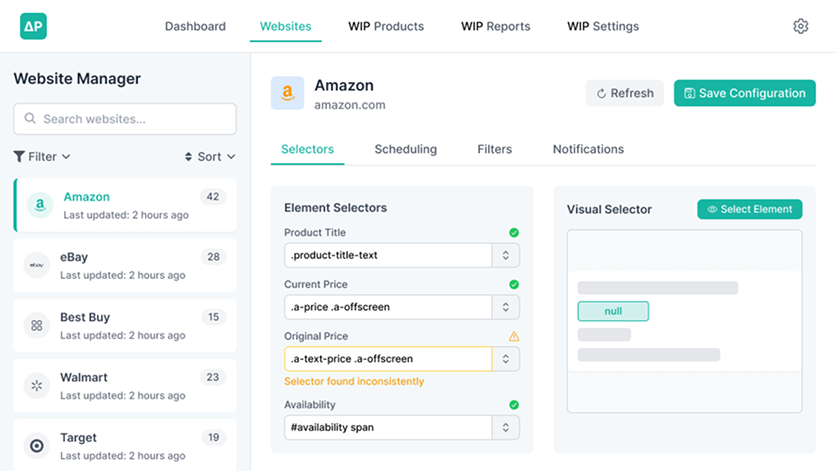Image resolution: width=836 pixels, height=471 pixels.
Task: Switch to the Scheduling tab
Action: point(406,149)
